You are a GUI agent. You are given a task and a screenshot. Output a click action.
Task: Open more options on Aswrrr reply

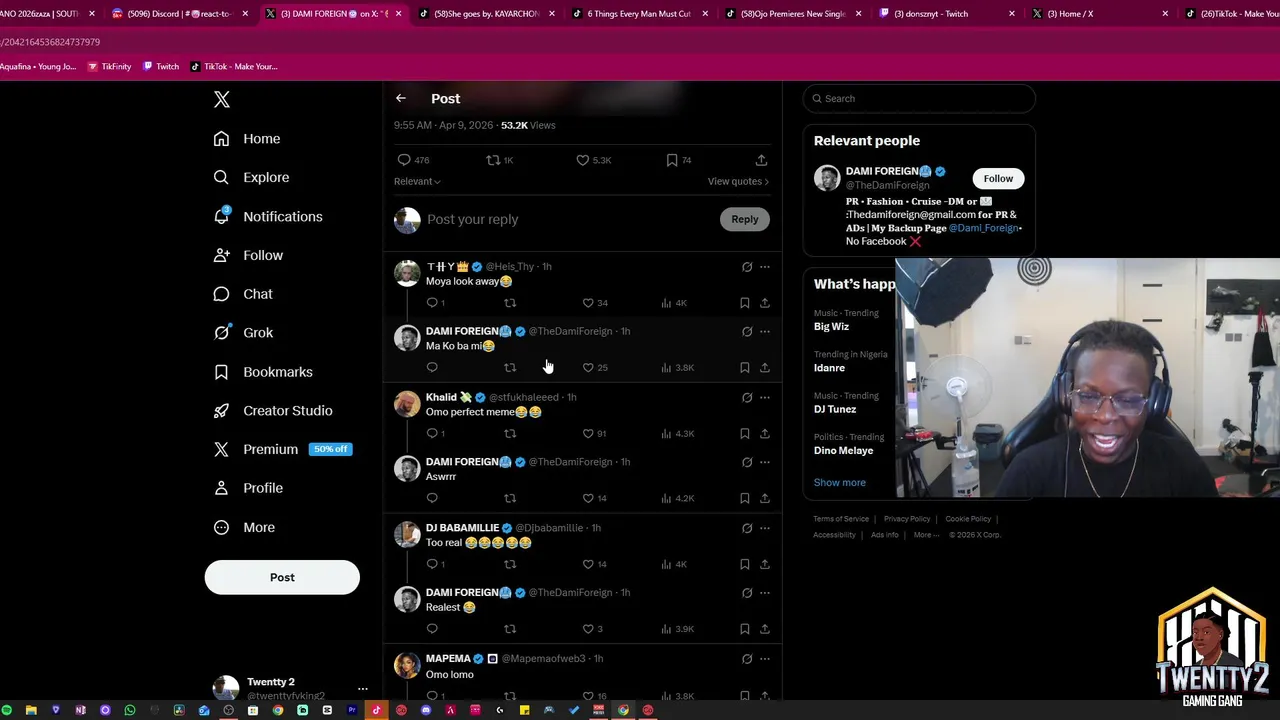(x=765, y=462)
